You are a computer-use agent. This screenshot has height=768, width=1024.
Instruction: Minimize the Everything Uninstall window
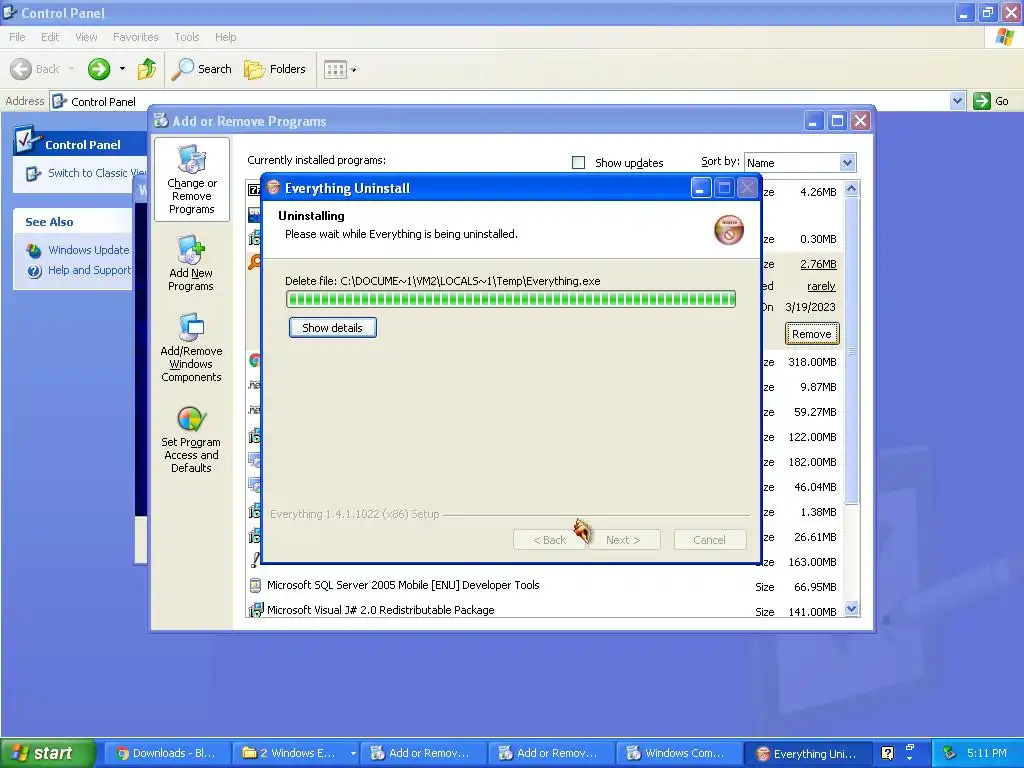tap(700, 188)
